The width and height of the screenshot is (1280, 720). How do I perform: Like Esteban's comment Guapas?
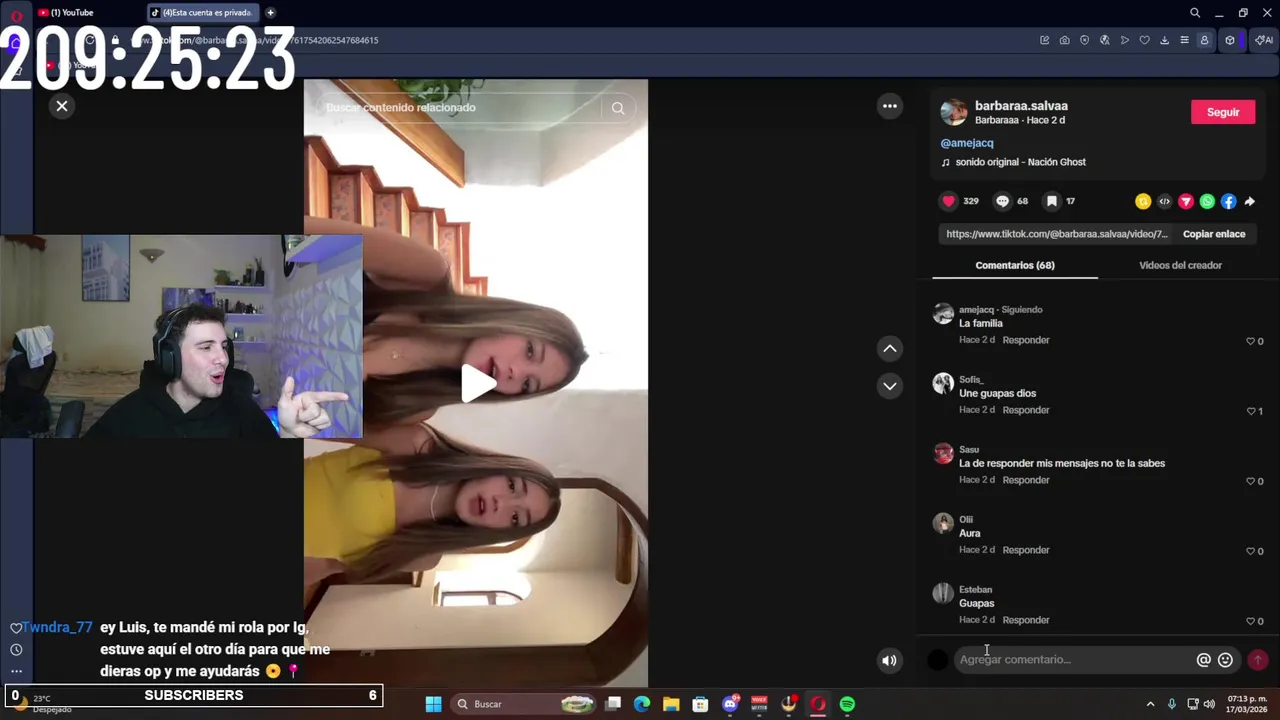(x=1250, y=621)
